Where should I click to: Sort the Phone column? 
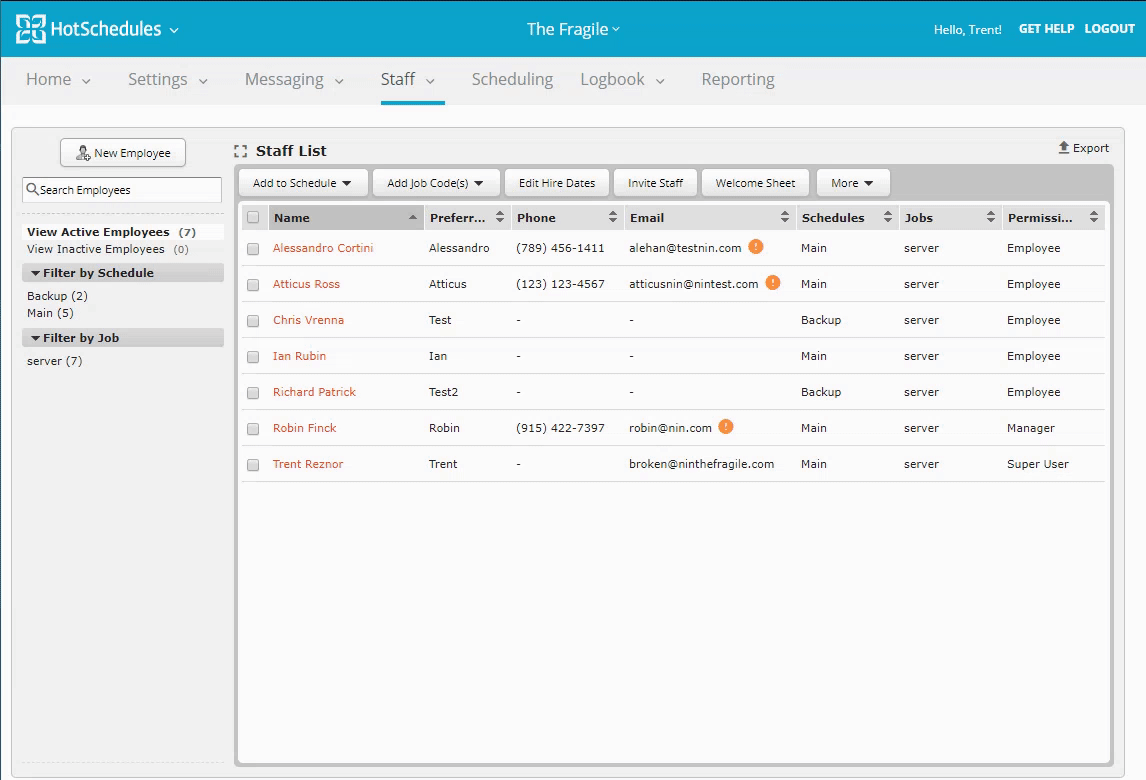click(612, 217)
